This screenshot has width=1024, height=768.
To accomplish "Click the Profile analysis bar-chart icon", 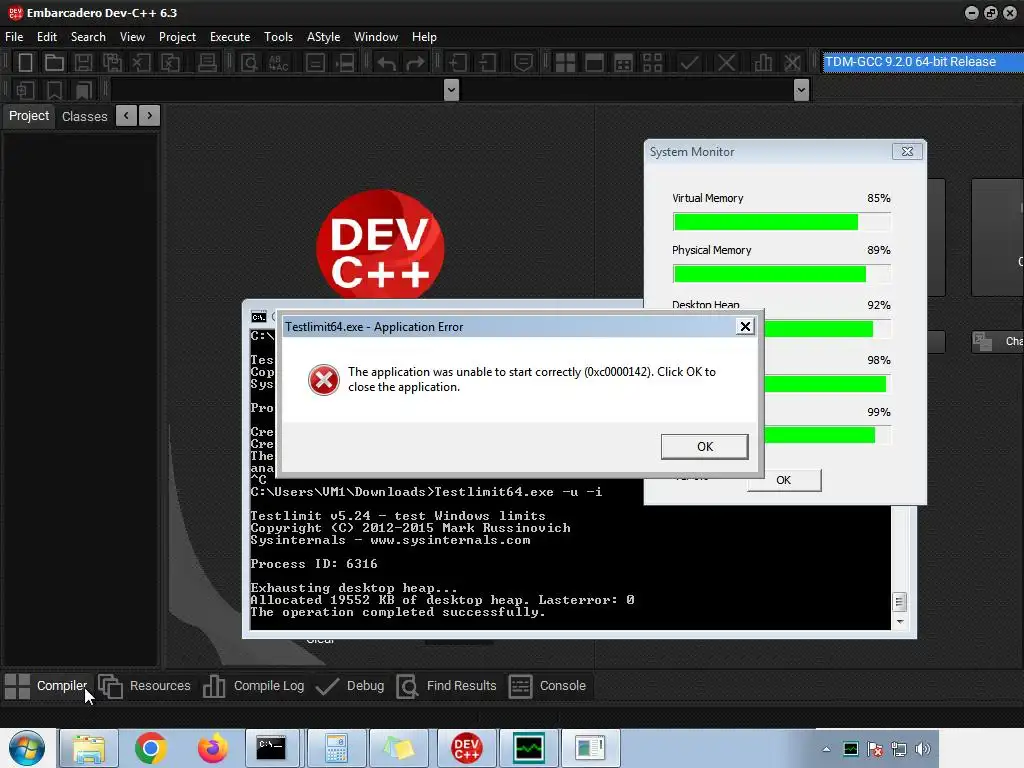I will [763, 63].
